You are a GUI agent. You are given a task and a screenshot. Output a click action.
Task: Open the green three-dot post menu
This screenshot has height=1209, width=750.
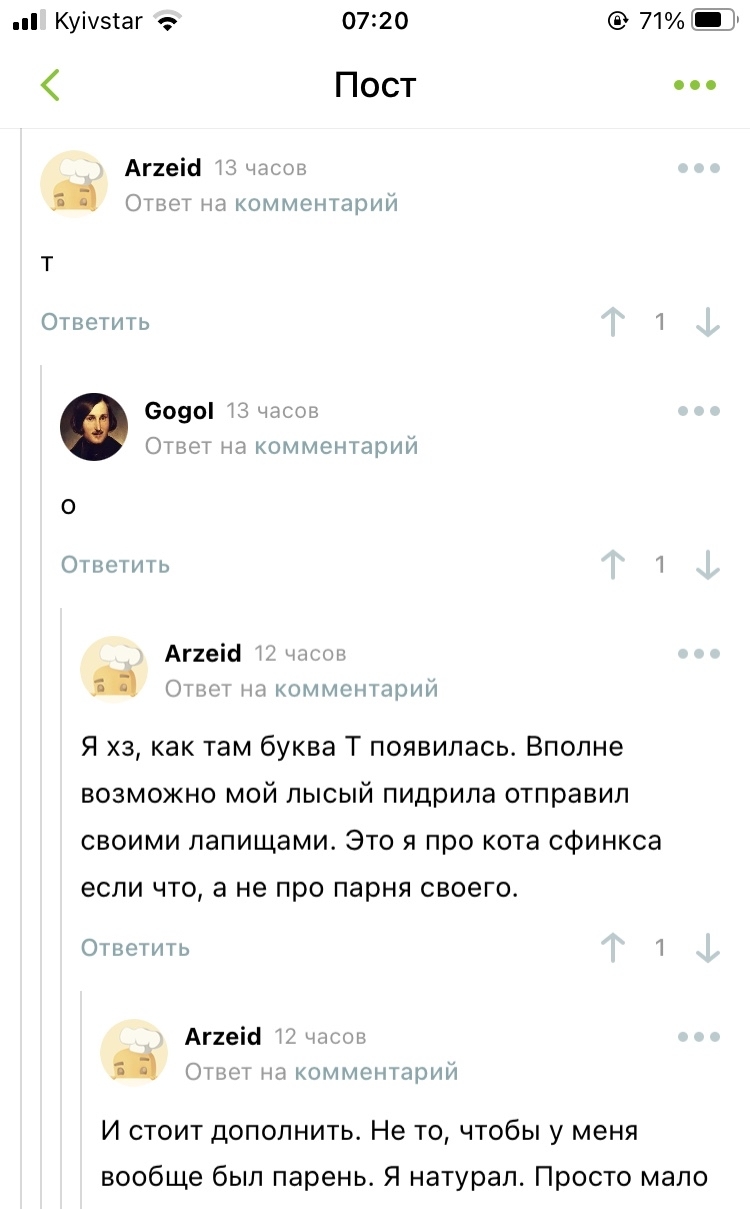(695, 86)
